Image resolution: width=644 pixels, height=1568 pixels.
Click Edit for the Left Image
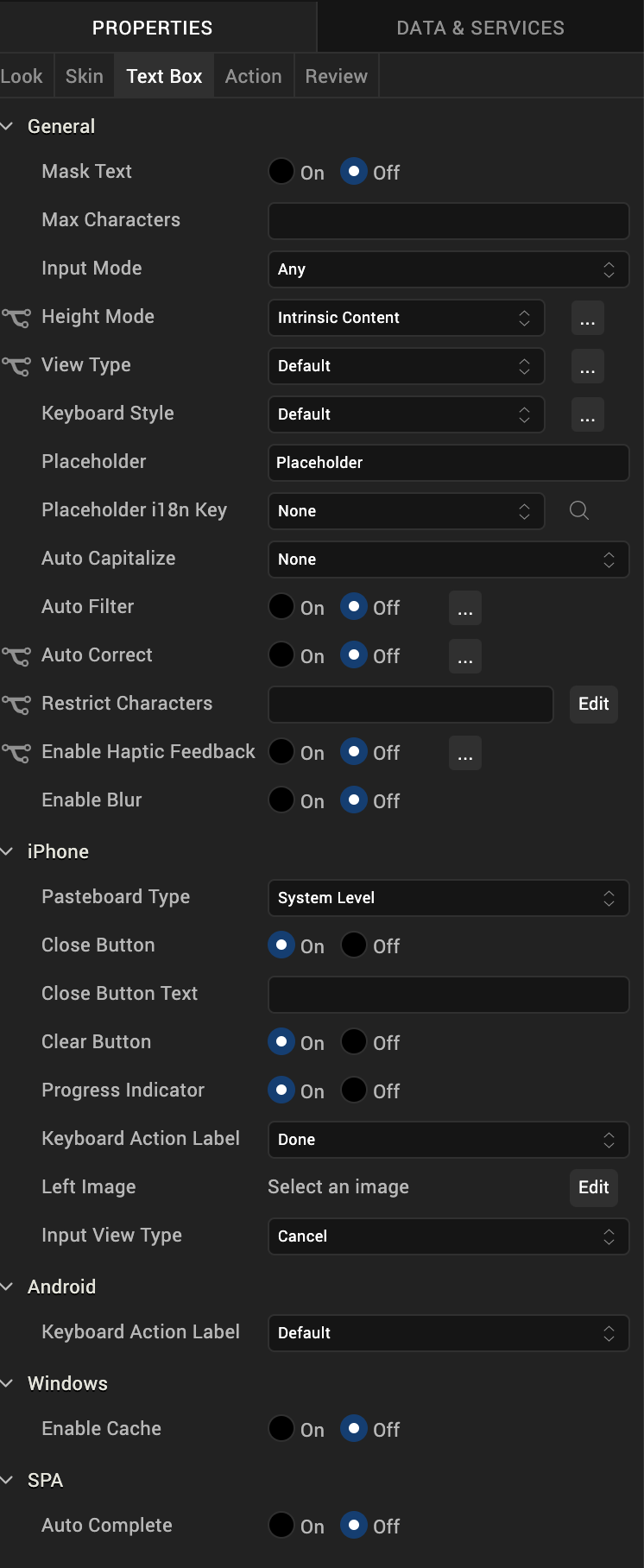(x=593, y=1187)
